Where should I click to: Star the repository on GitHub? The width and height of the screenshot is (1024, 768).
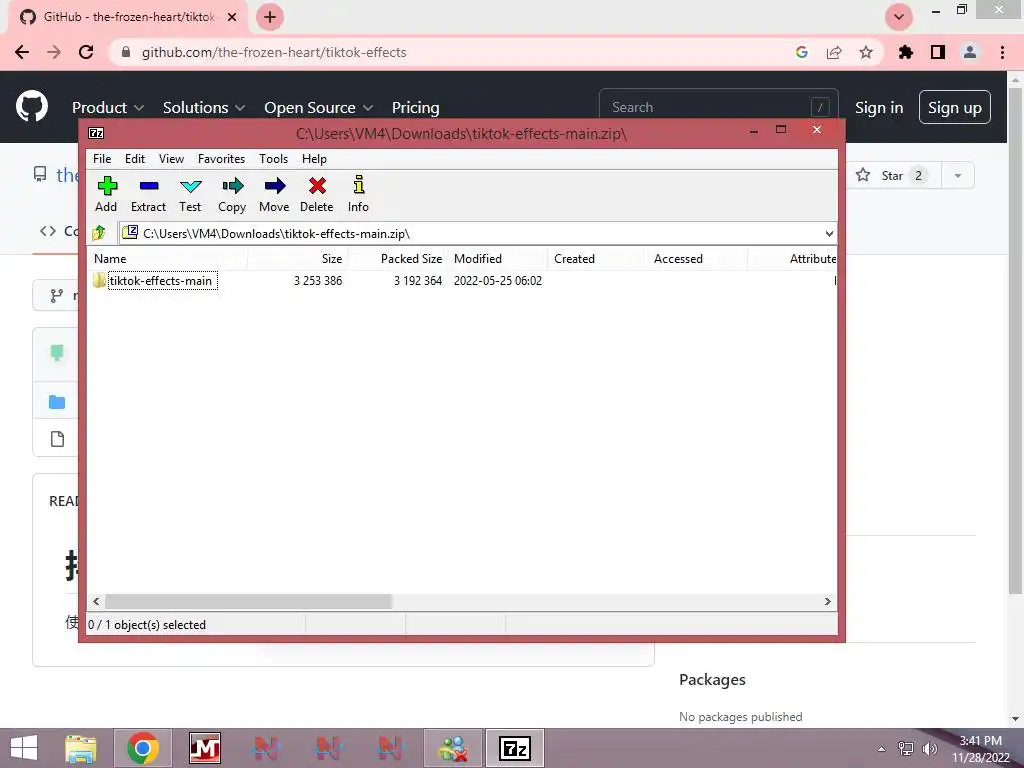pyautogui.click(x=893, y=175)
